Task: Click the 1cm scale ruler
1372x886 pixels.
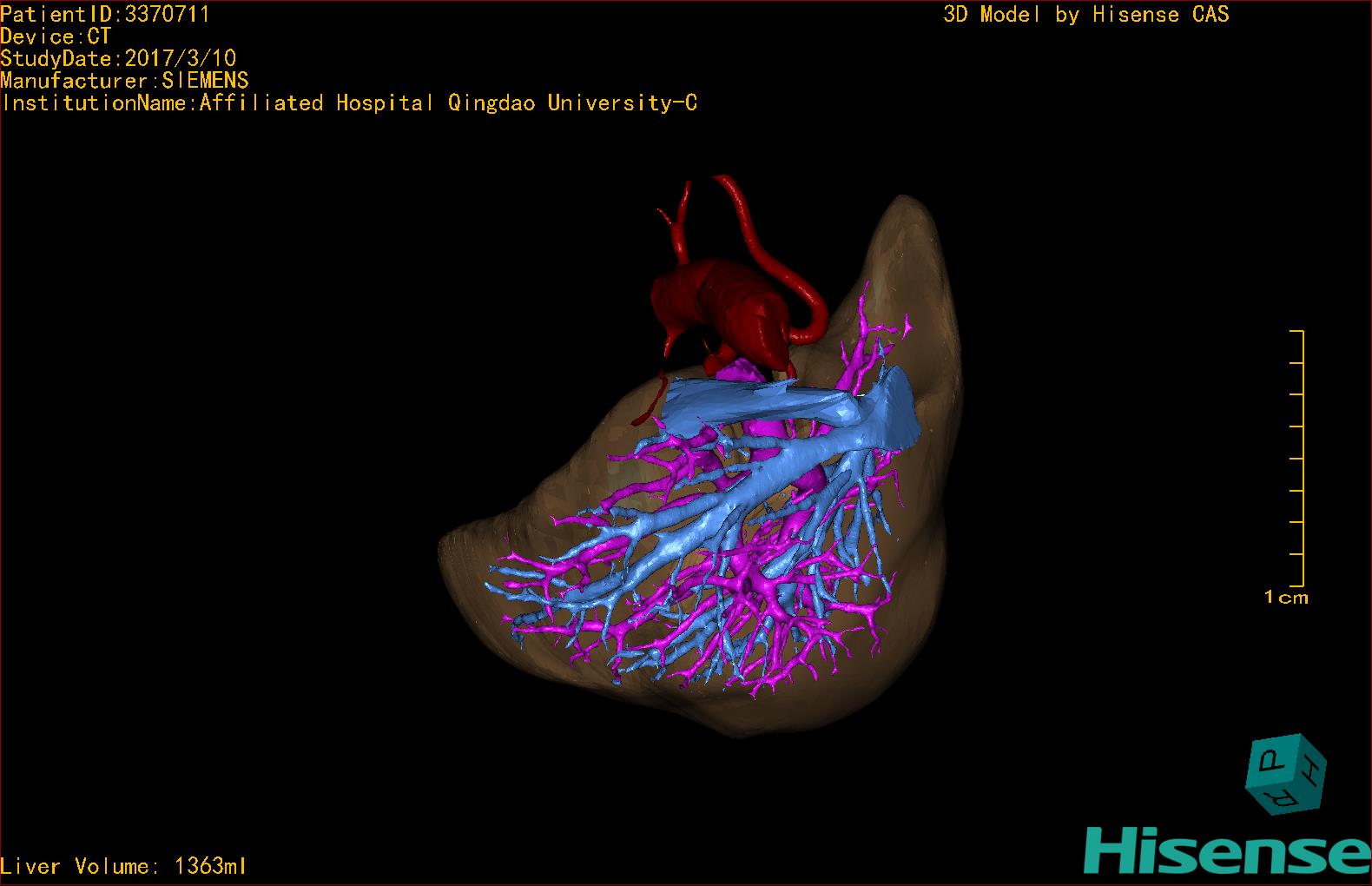Action: click(x=1297, y=458)
